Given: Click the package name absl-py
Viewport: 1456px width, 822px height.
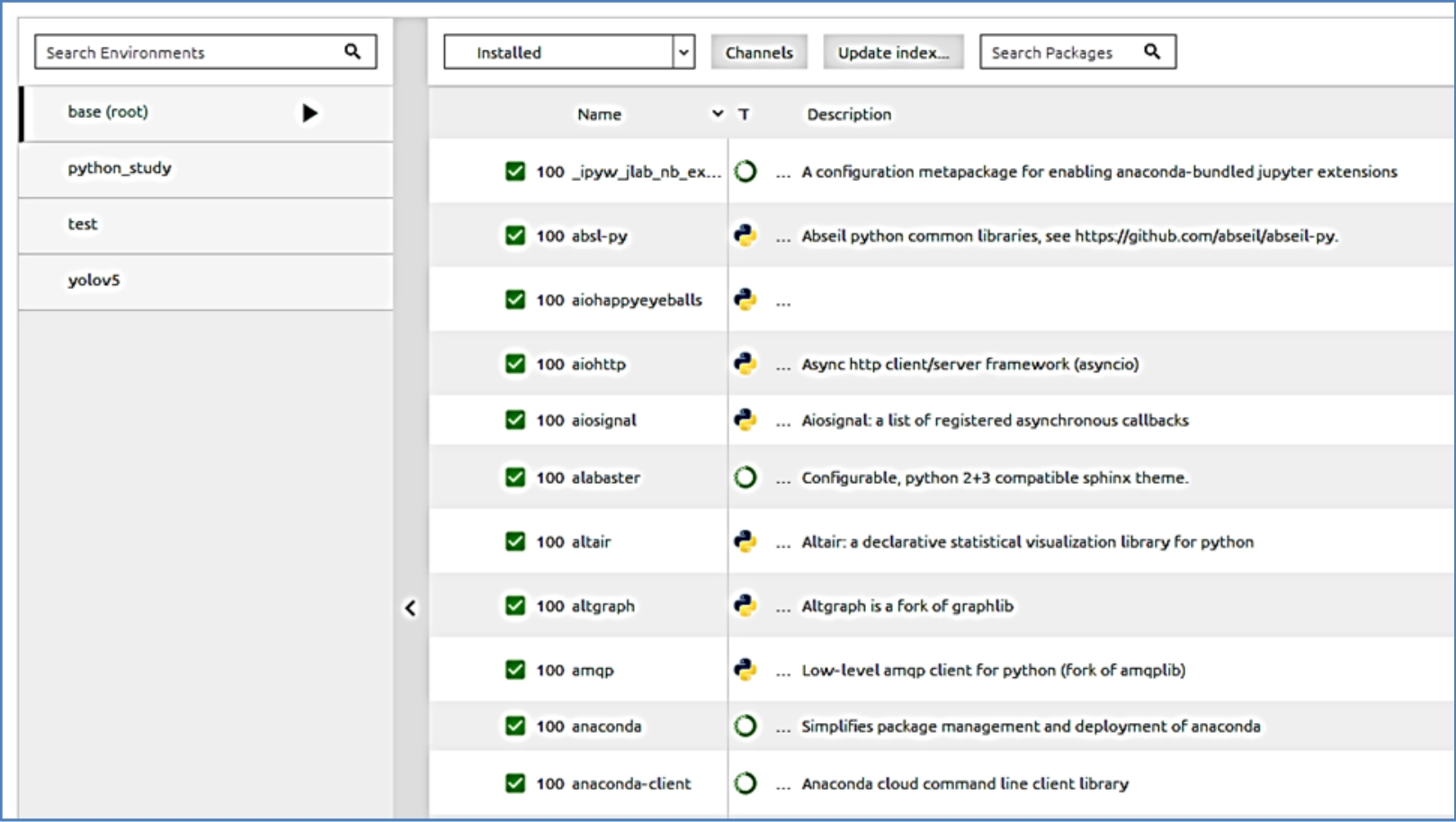Looking at the screenshot, I should coord(600,236).
